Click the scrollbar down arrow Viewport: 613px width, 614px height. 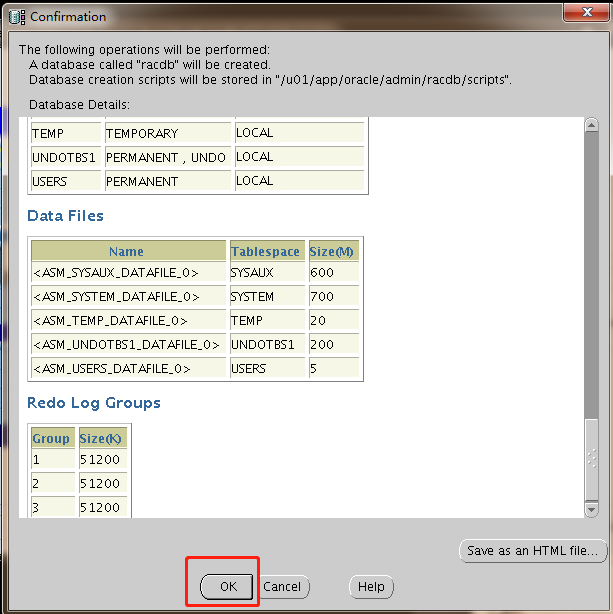click(591, 509)
